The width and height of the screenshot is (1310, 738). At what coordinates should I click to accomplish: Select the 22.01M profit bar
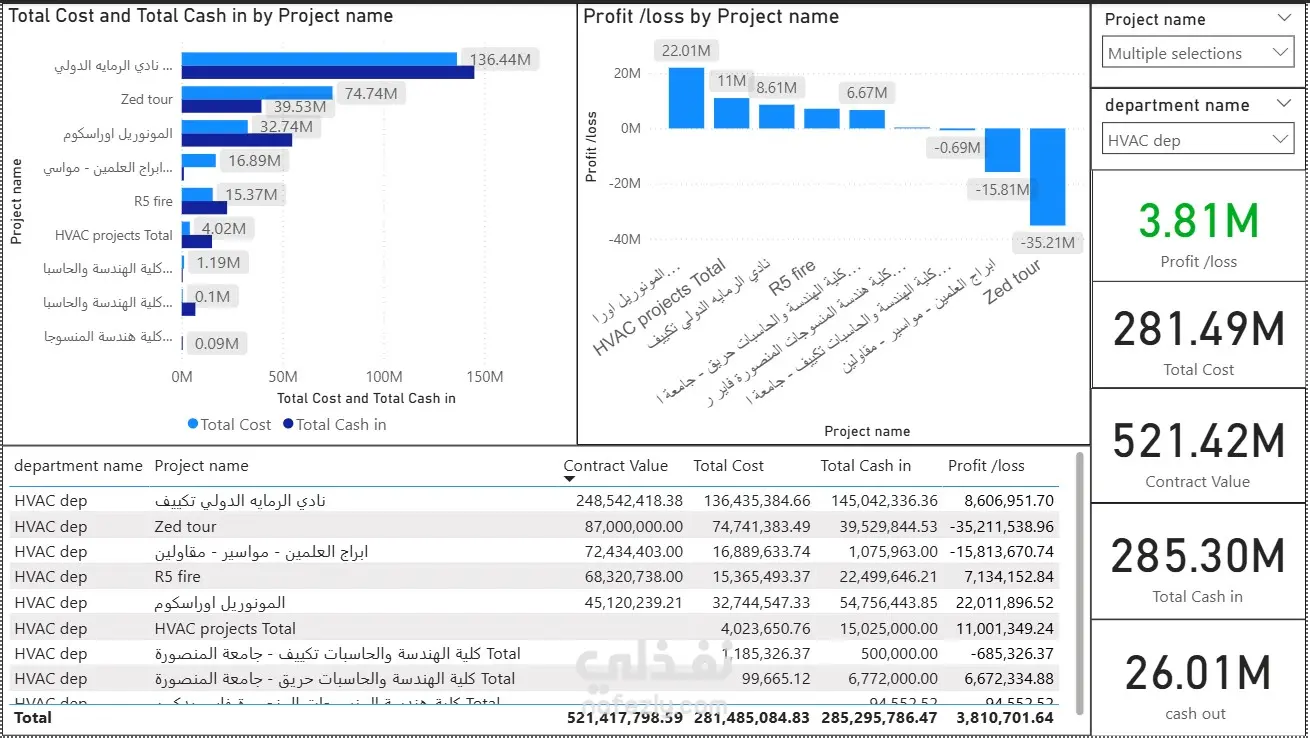pos(686,98)
